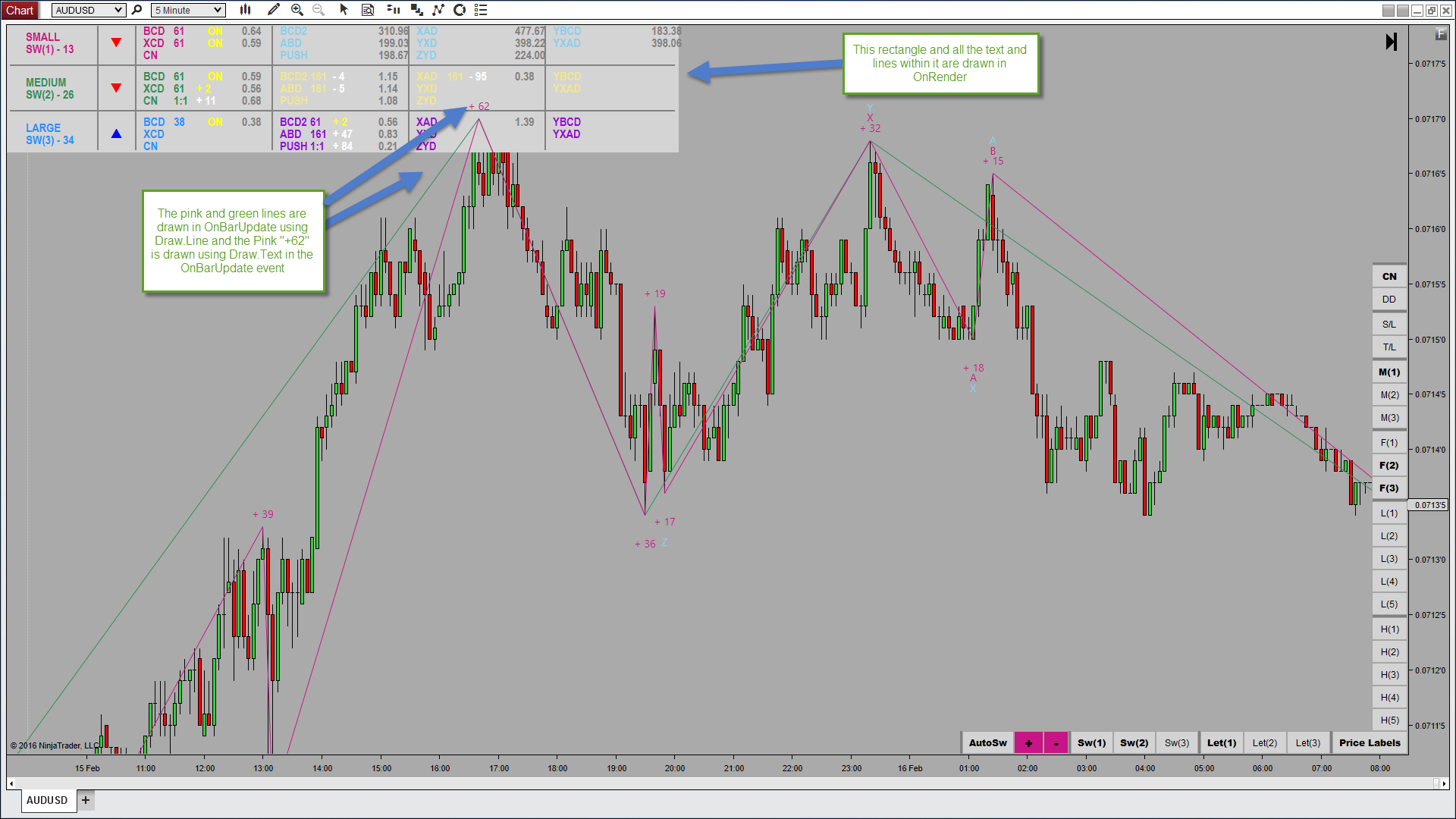This screenshot has height=819, width=1456.
Task: Jump to latest bar arrow icon
Action: (x=1391, y=42)
